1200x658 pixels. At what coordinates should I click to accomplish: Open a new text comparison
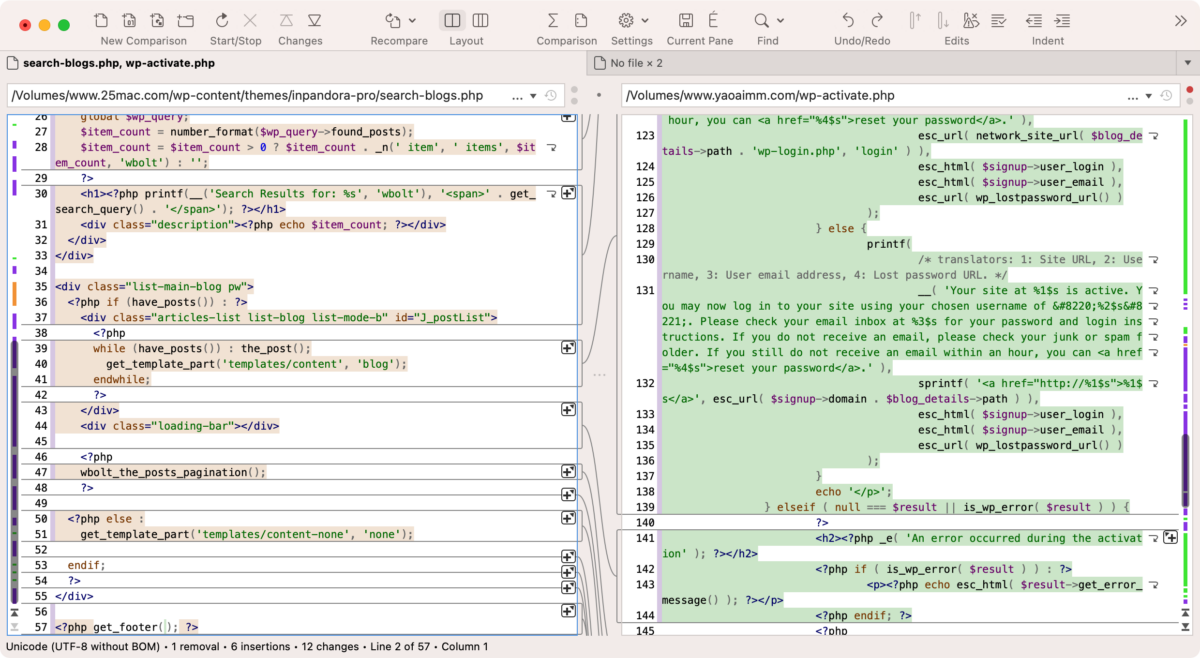[x=102, y=20]
